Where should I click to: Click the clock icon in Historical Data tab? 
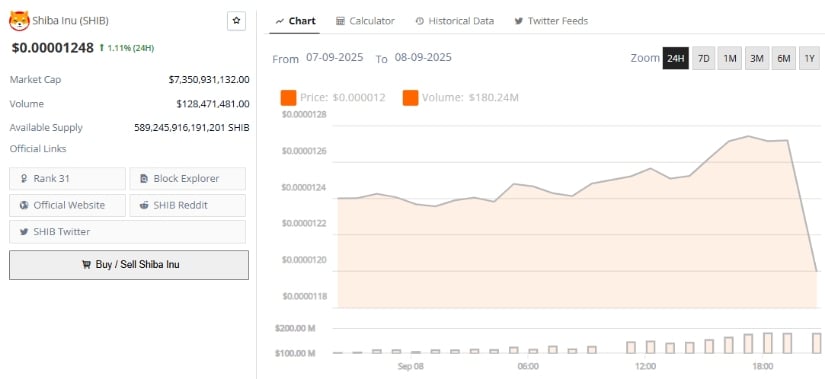[419, 21]
